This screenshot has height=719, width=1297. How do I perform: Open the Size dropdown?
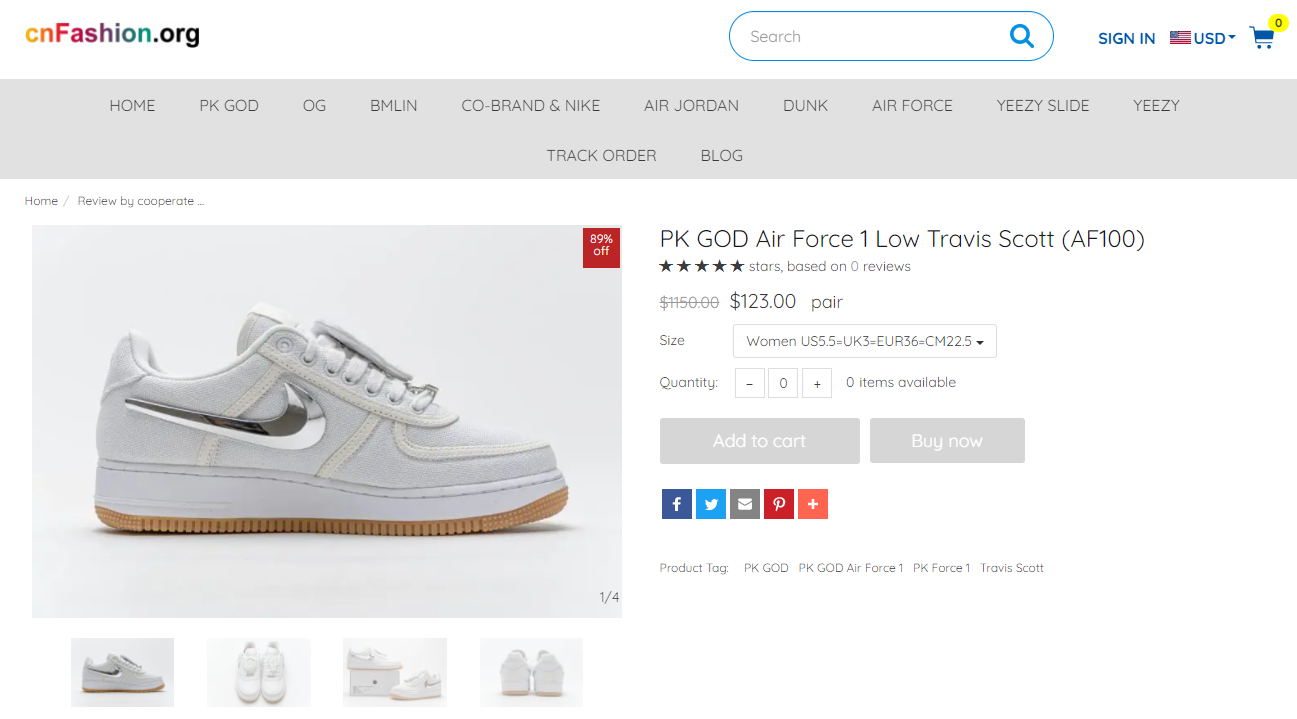click(x=864, y=341)
